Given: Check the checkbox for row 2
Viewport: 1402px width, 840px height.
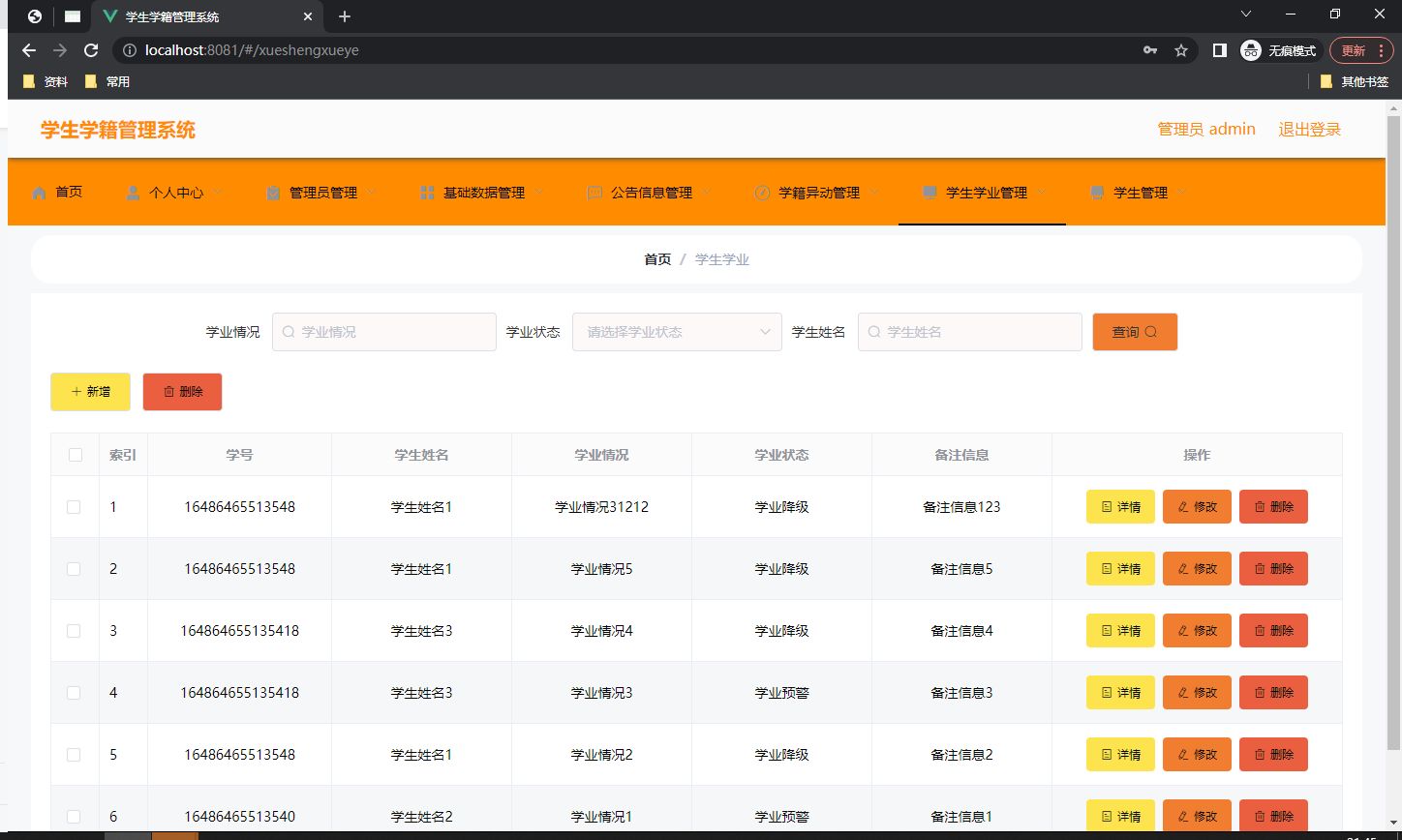Looking at the screenshot, I should click(x=74, y=569).
